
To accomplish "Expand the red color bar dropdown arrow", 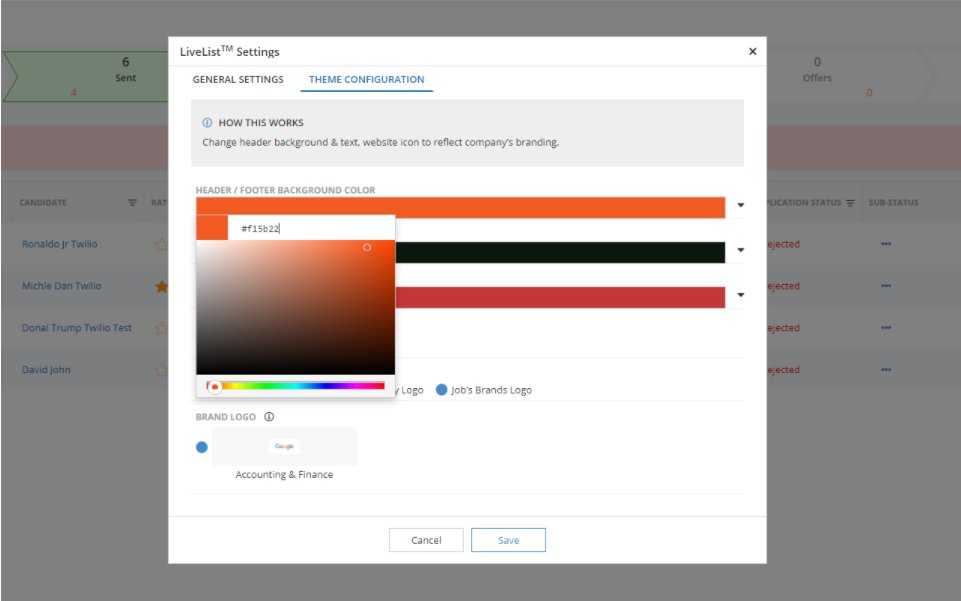I will (x=740, y=295).
